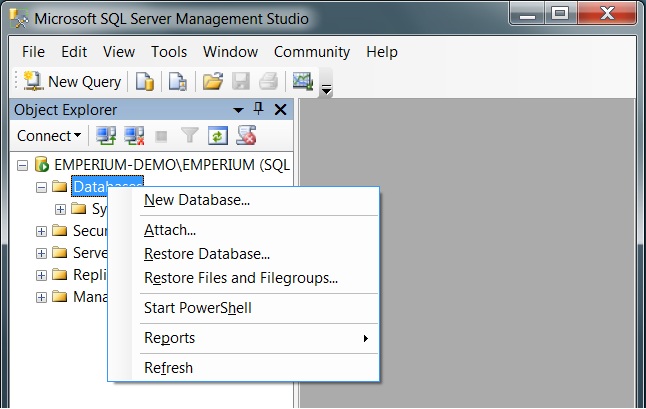Click the red Object Explorer toolbar icon
The image size is (646, 409).
246,135
